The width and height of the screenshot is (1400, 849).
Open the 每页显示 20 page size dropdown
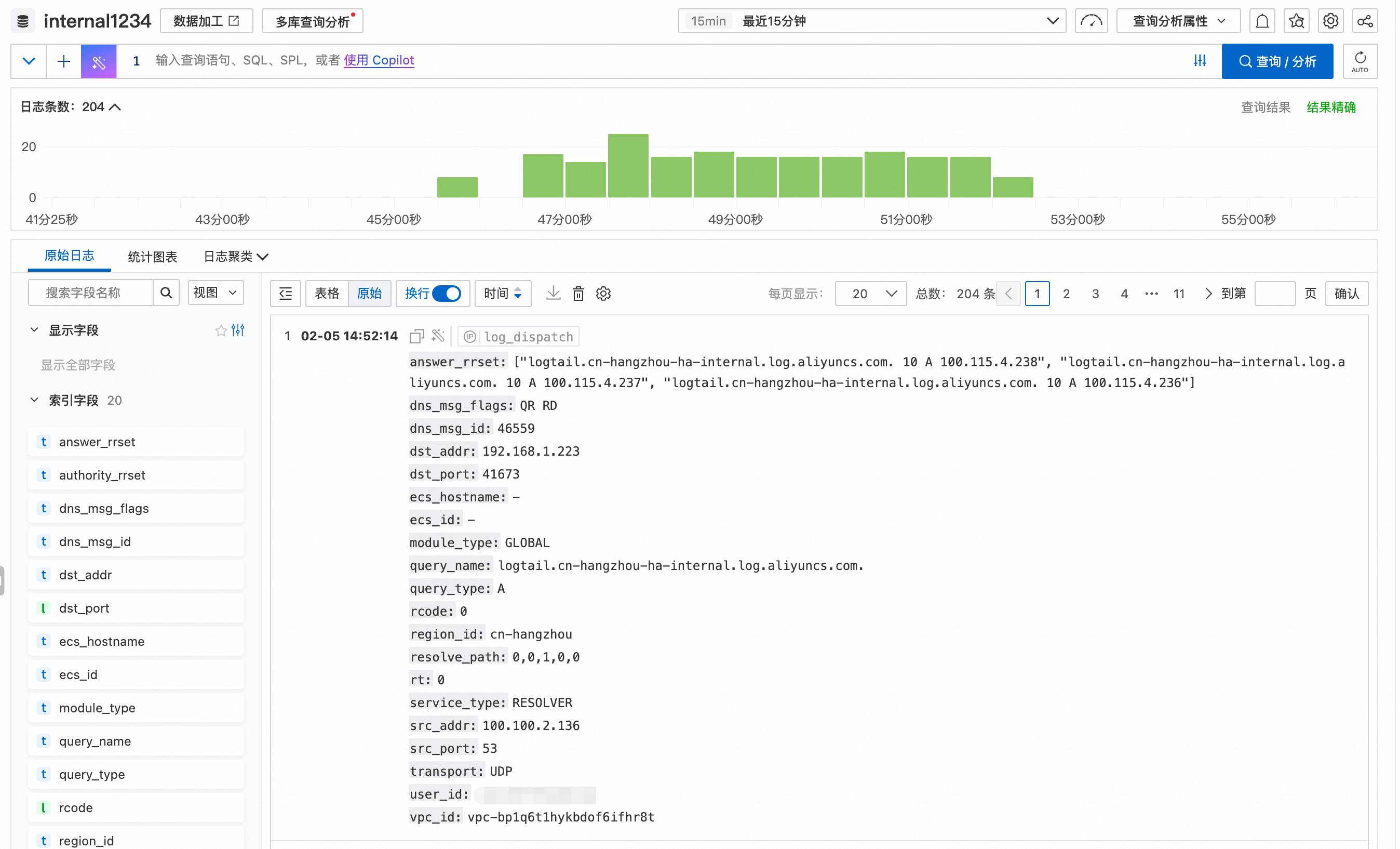coord(870,294)
